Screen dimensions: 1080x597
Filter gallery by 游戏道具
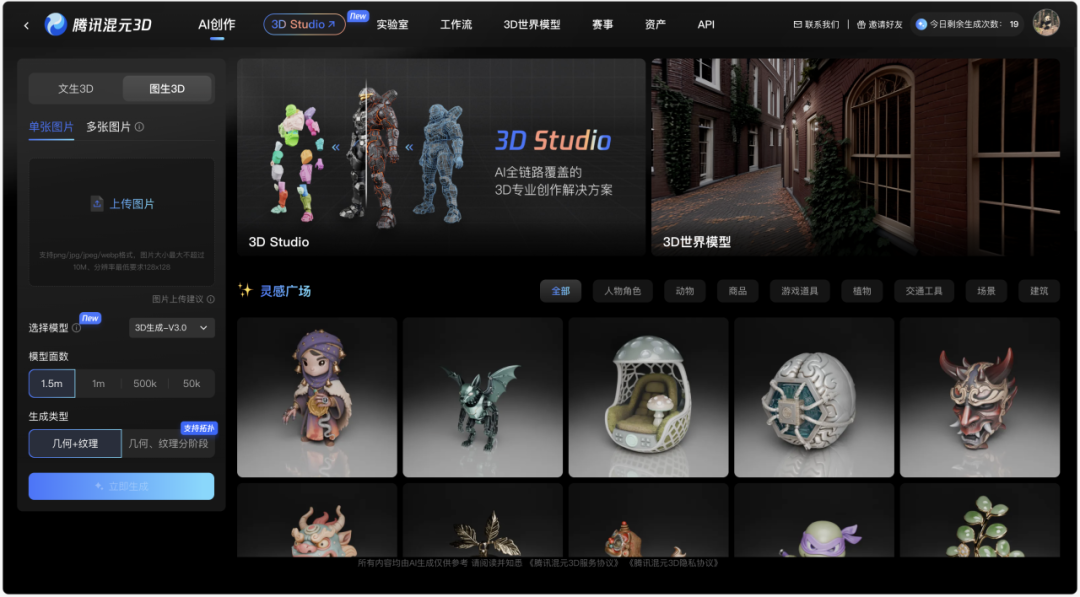pyautogui.click(x=800, y=291)
